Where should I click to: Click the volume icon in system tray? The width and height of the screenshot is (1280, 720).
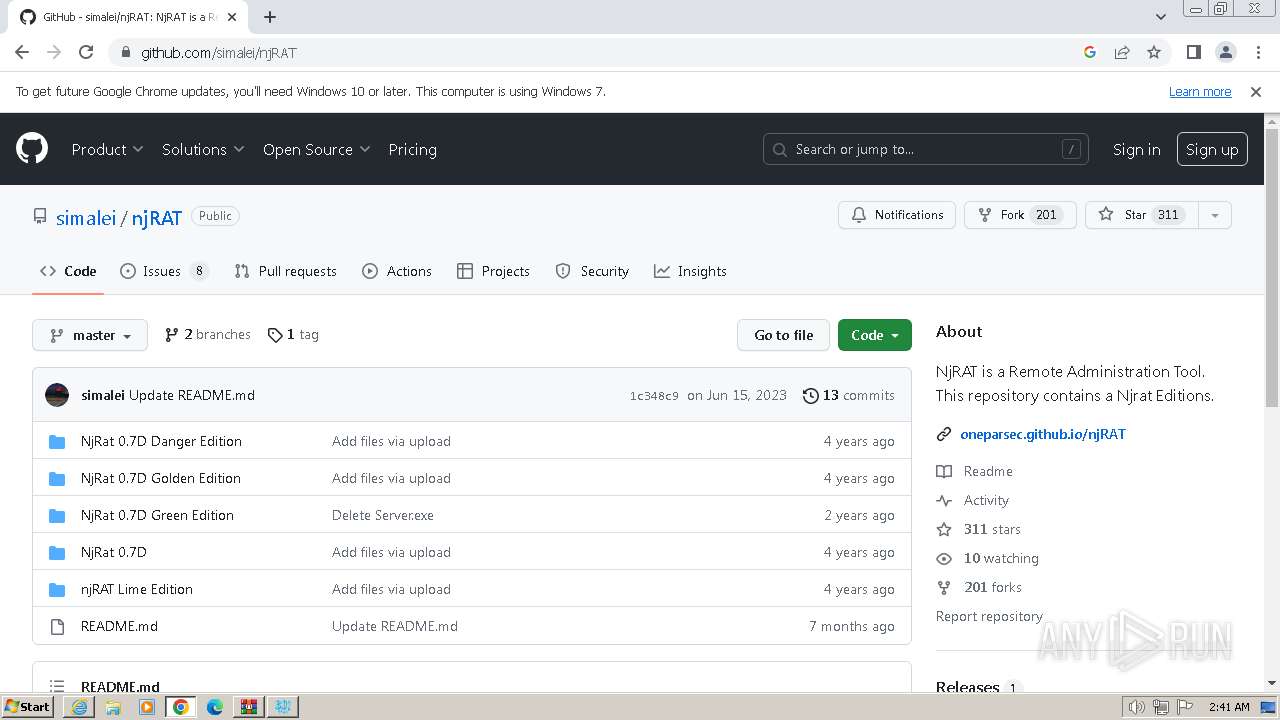(x=1136, y=707)
